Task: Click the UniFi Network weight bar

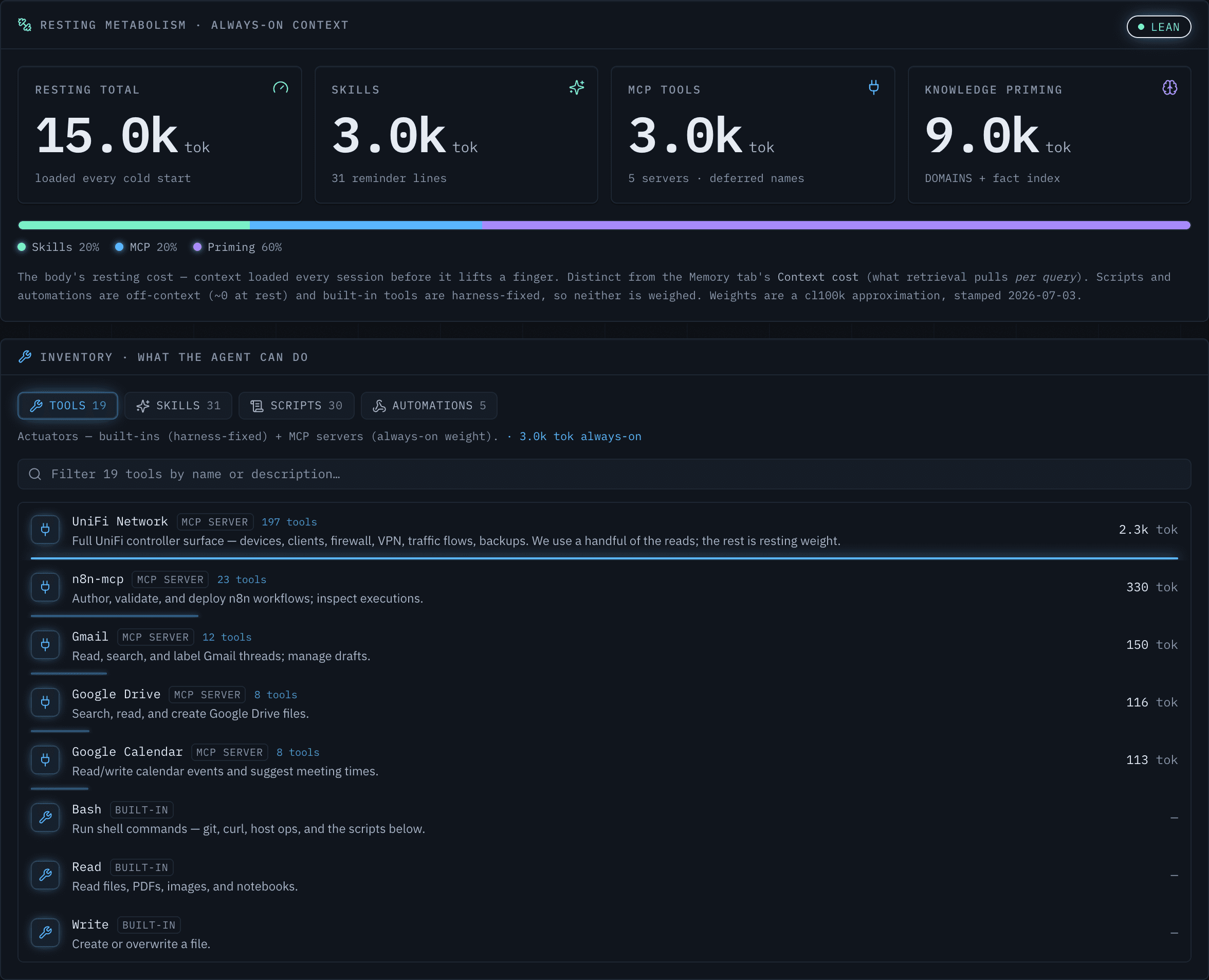Action: [604, 558]
